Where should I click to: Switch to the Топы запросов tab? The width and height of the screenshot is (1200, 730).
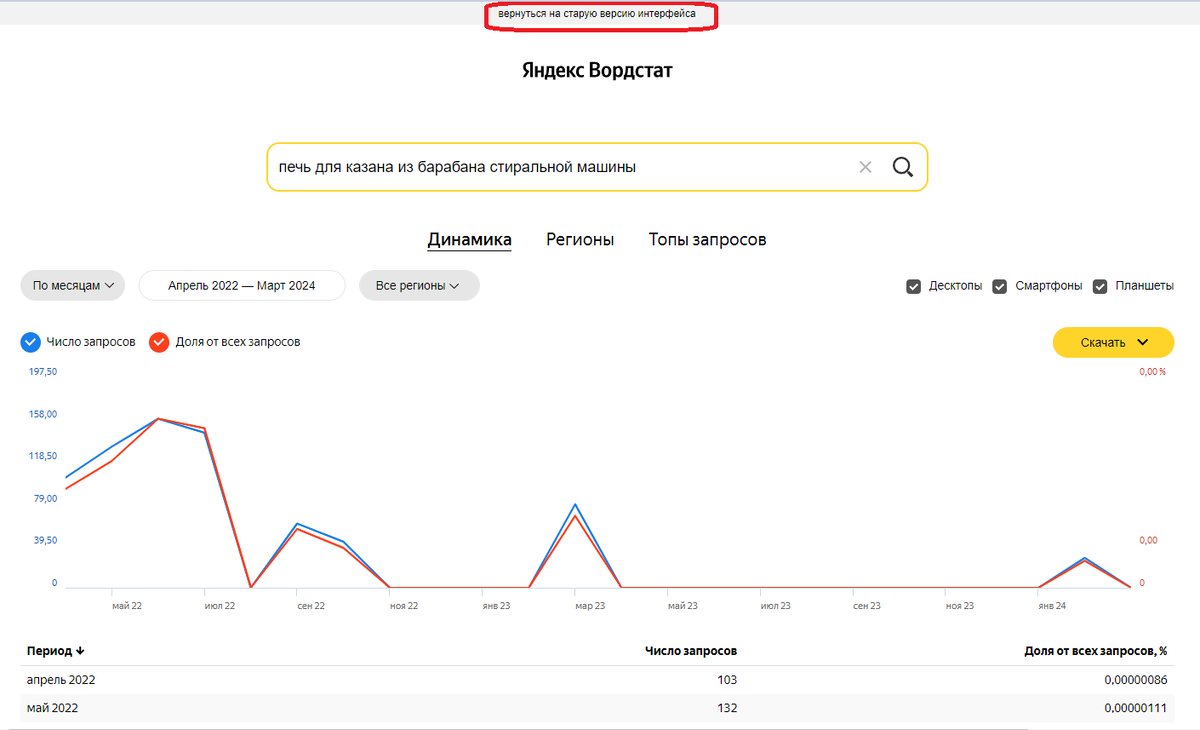(708, 240)
